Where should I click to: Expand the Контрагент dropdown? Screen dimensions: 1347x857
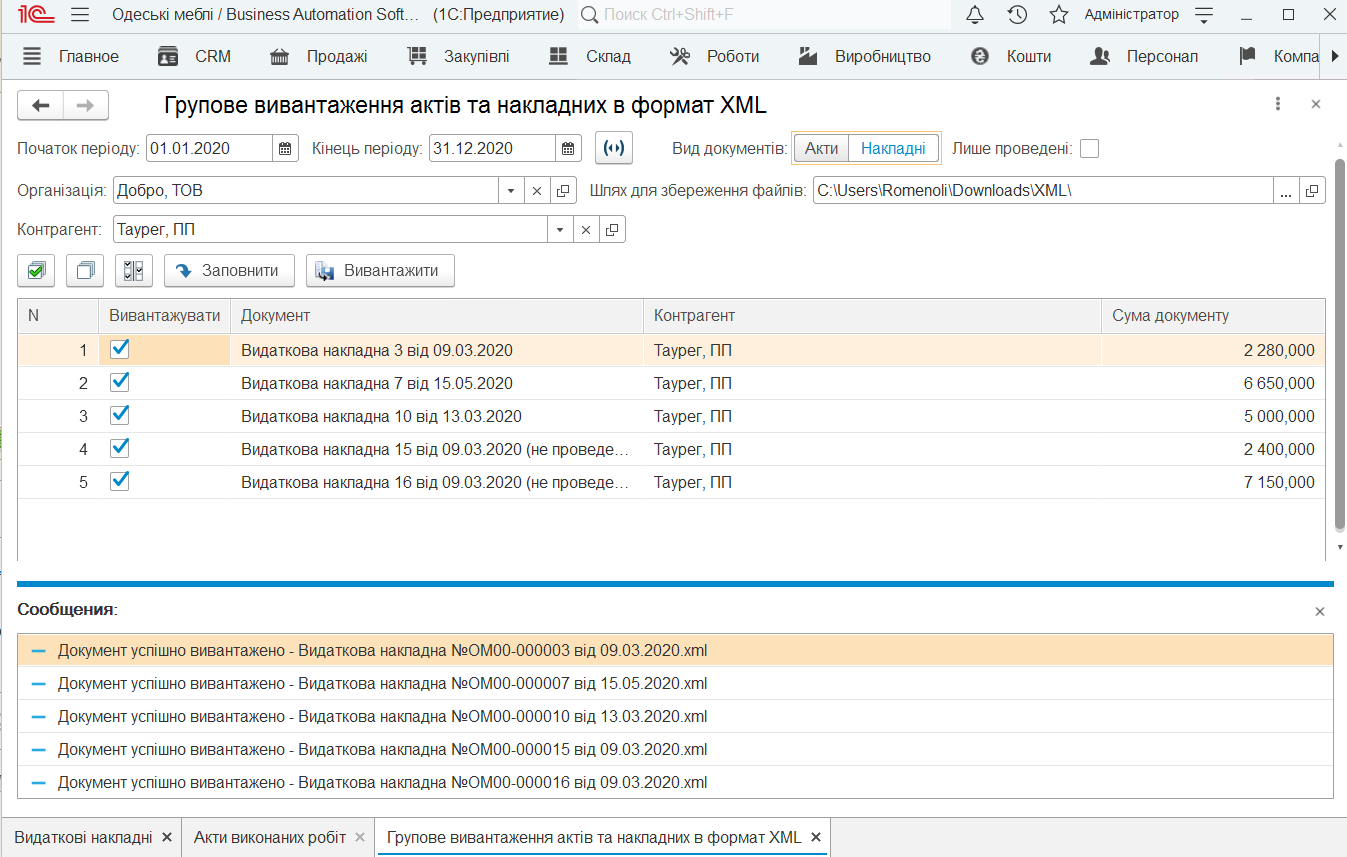click(x=561, y=230)
